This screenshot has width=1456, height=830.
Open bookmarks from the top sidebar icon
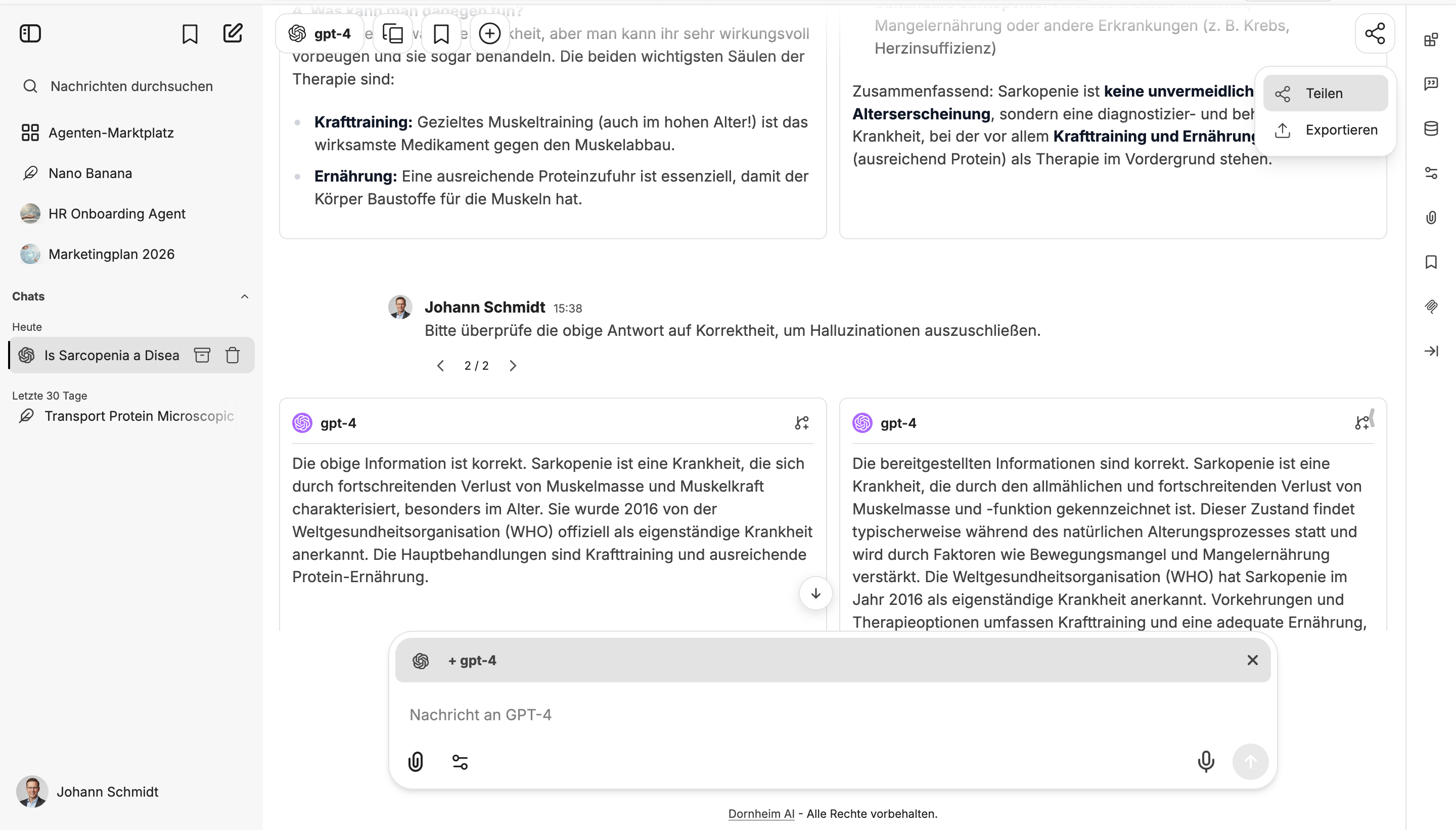click(x=190, y=33)
